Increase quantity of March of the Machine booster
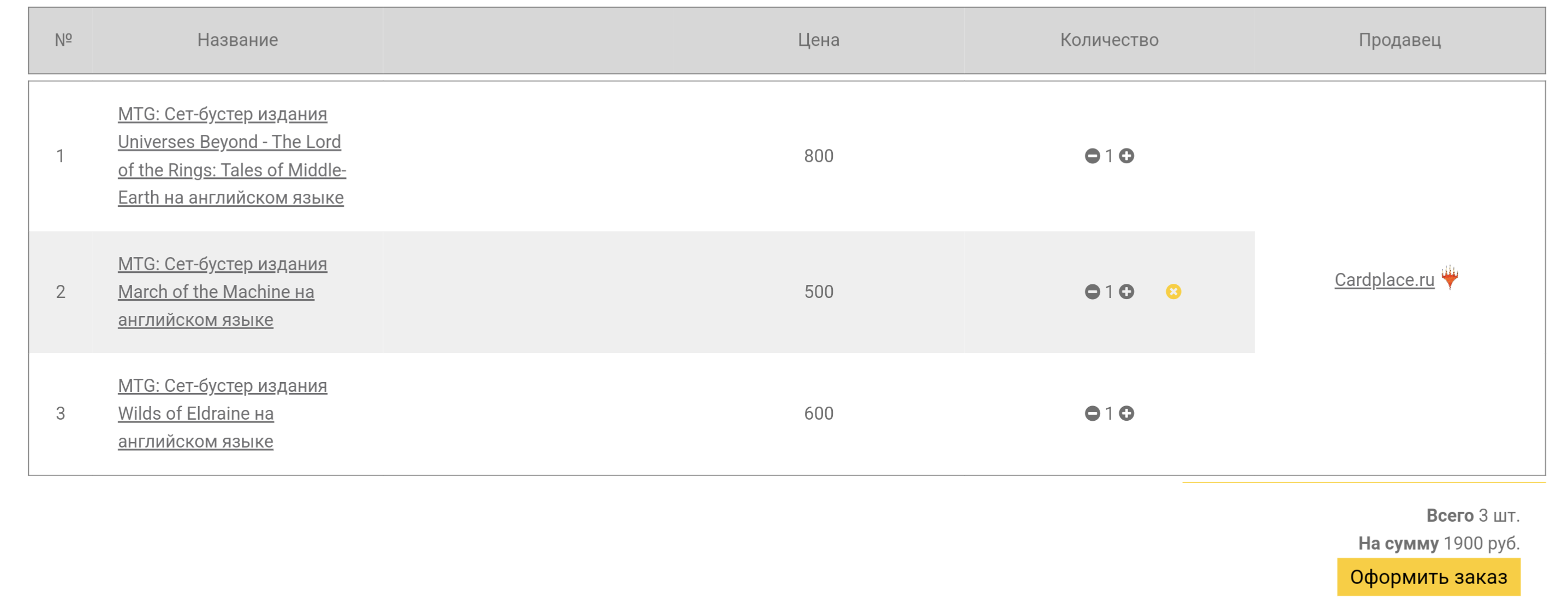 (x=1126, y=292)
